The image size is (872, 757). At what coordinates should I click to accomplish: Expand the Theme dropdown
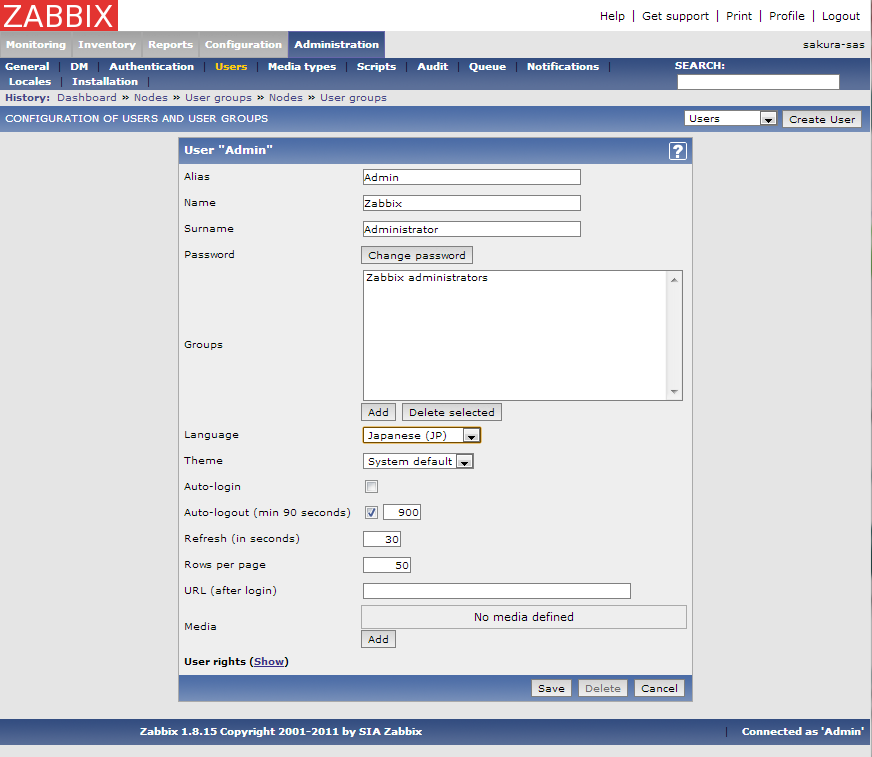pyautogui.click(x=417, y=462)
